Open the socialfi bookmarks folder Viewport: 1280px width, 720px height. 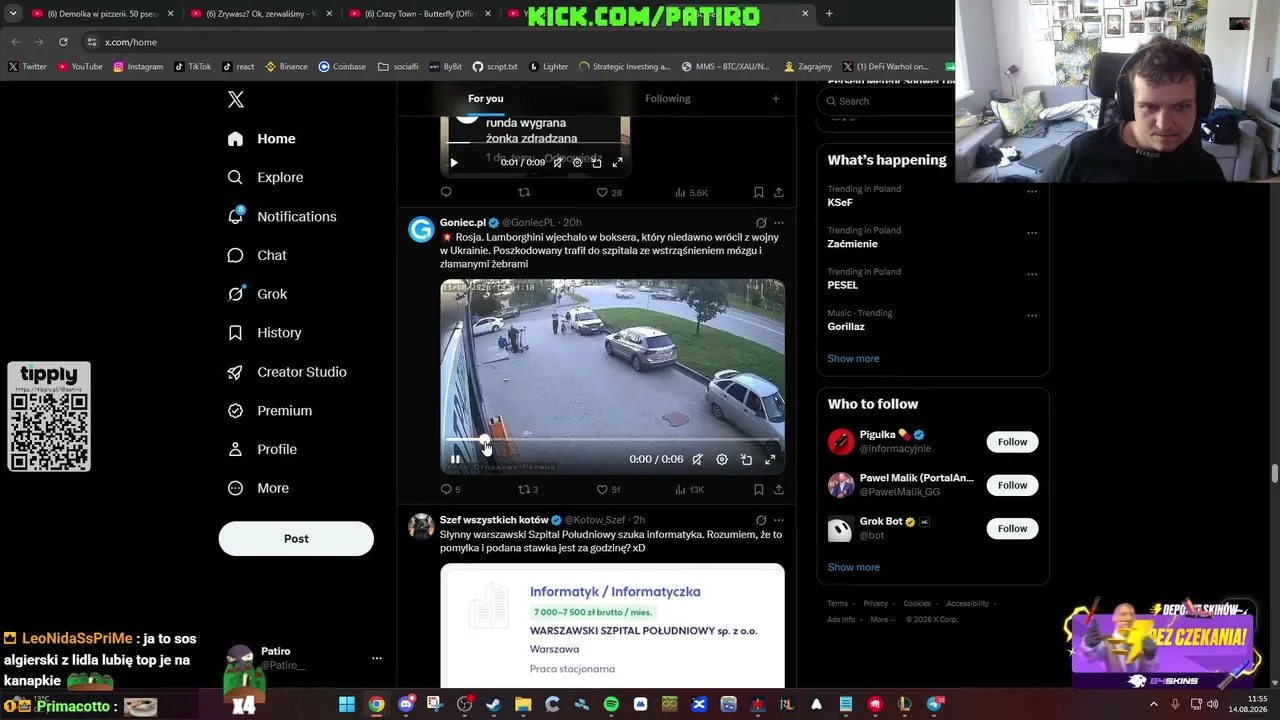[398, 67]
